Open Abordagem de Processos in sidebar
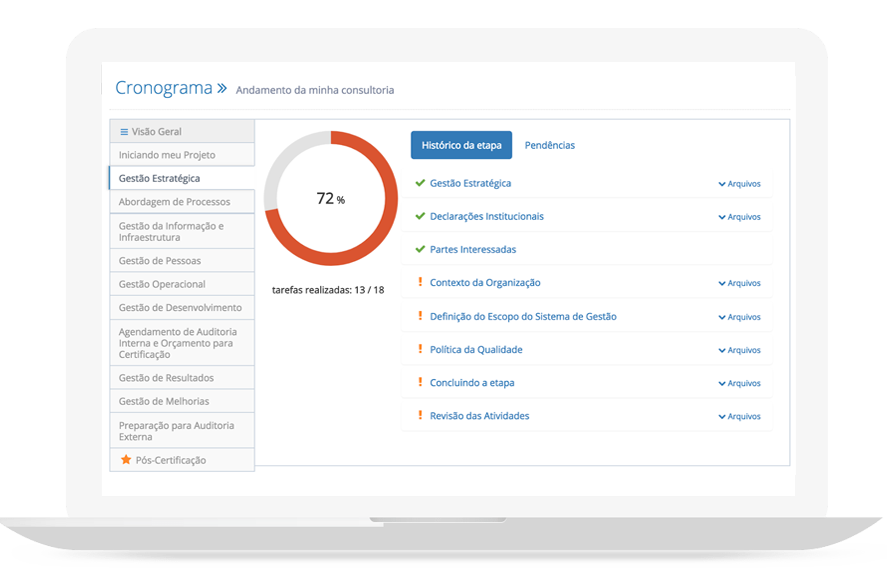Image resolution: width=887 pixels, height=575 pixels. (x=174, y=202)
